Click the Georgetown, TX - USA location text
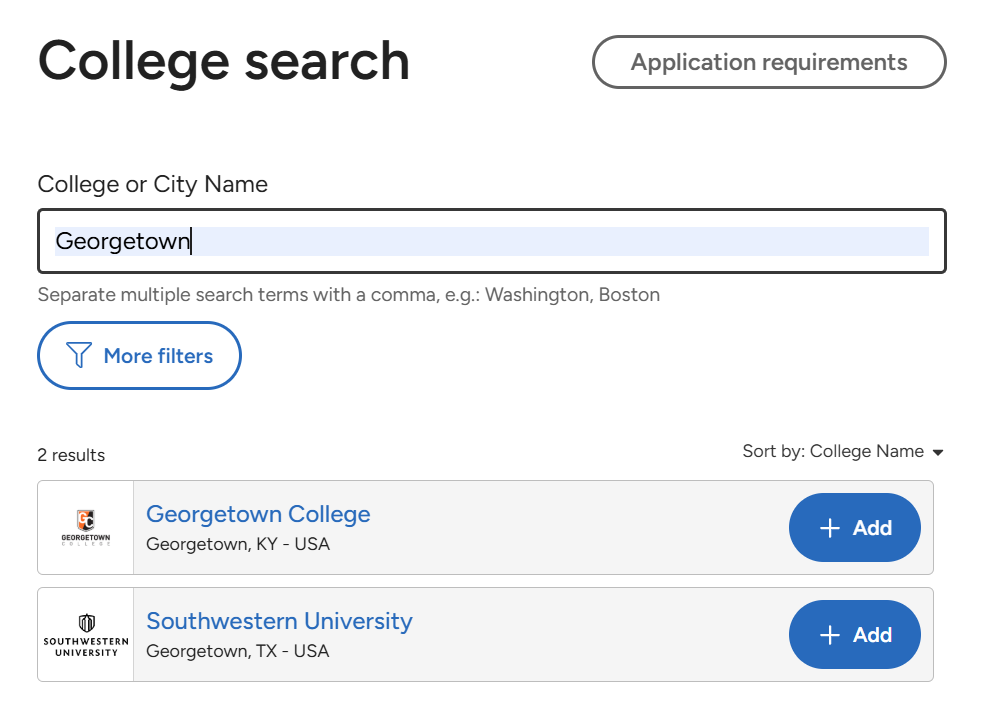This screenshot has height=726, width=984. click(238, 651)
